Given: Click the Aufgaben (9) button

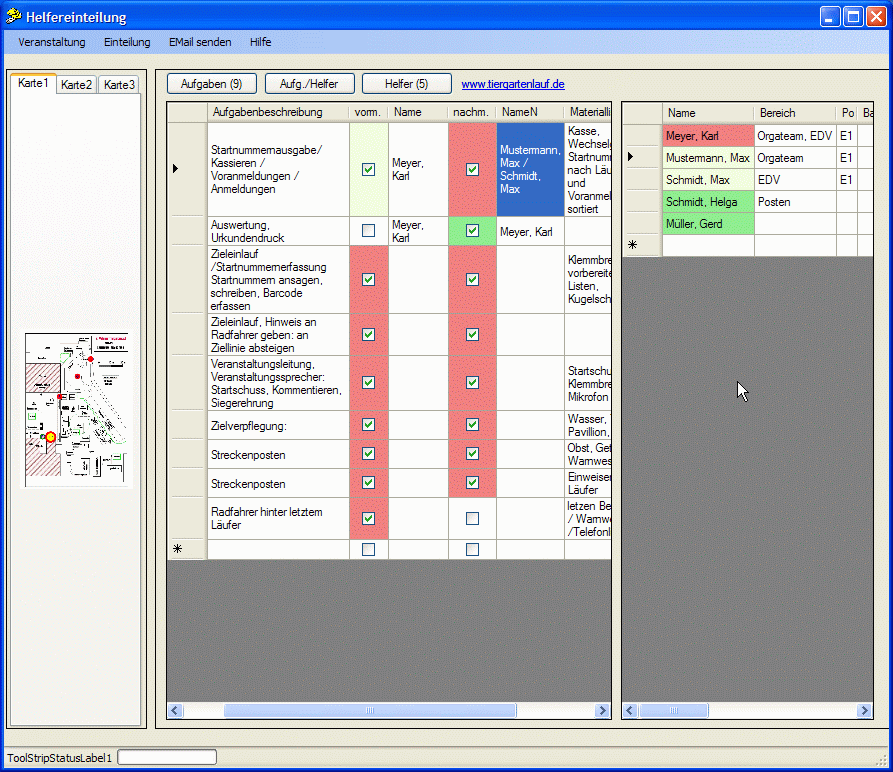Looking at the screenshot, I should click(211, 84).
